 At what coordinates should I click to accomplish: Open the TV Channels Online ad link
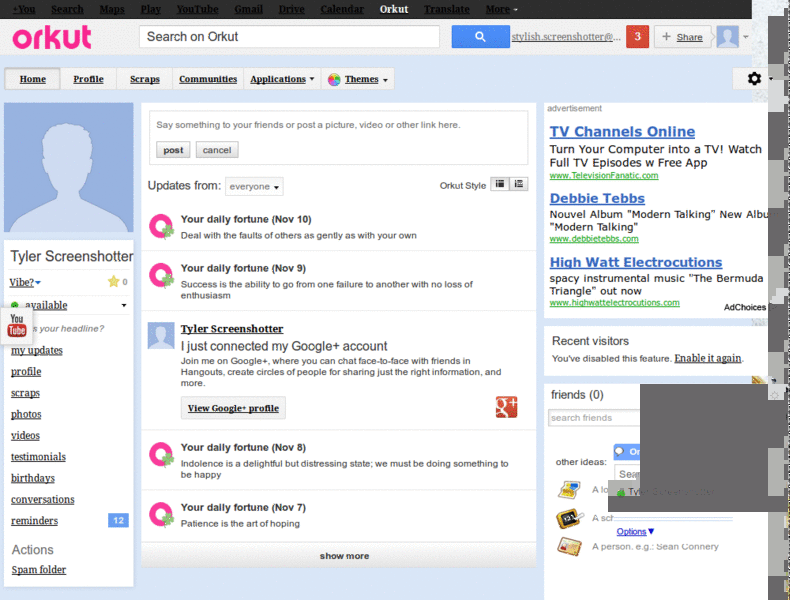coord(622,132)
